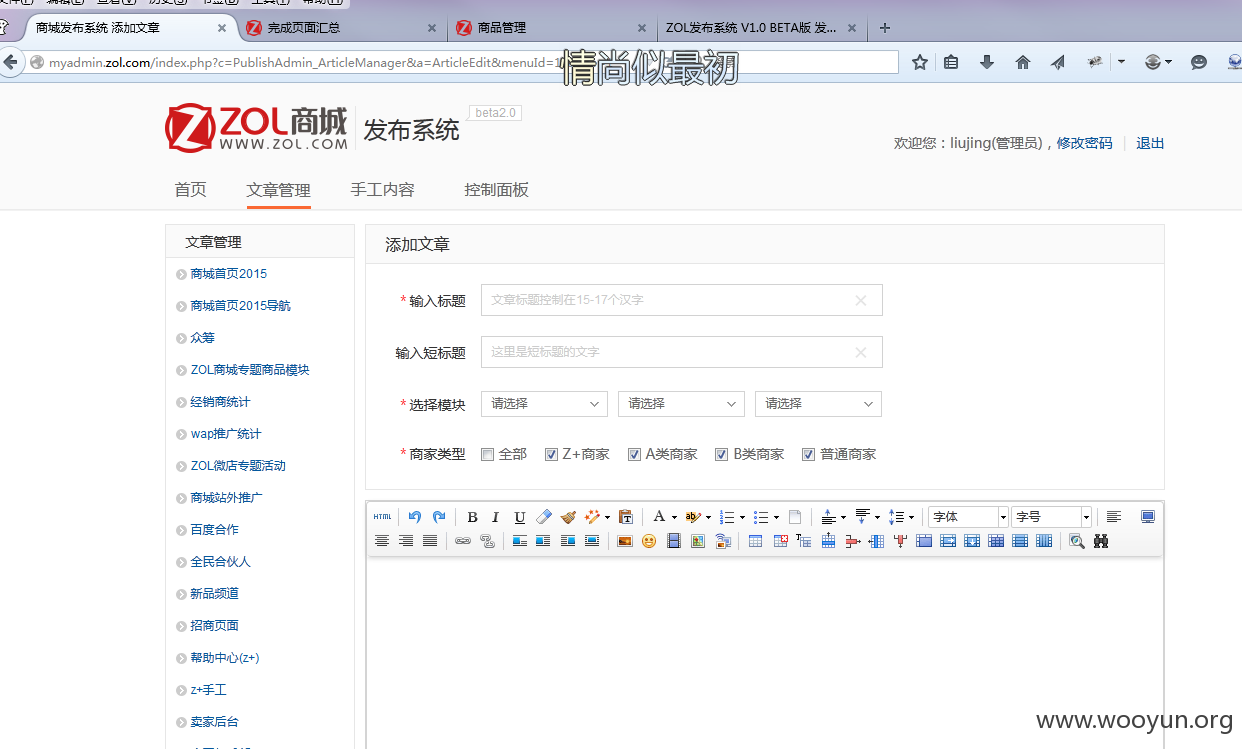Viewport: 1242px width, 749px height.
Task: Click the 修改密码 link
Action: click(x=1084, y=143)
